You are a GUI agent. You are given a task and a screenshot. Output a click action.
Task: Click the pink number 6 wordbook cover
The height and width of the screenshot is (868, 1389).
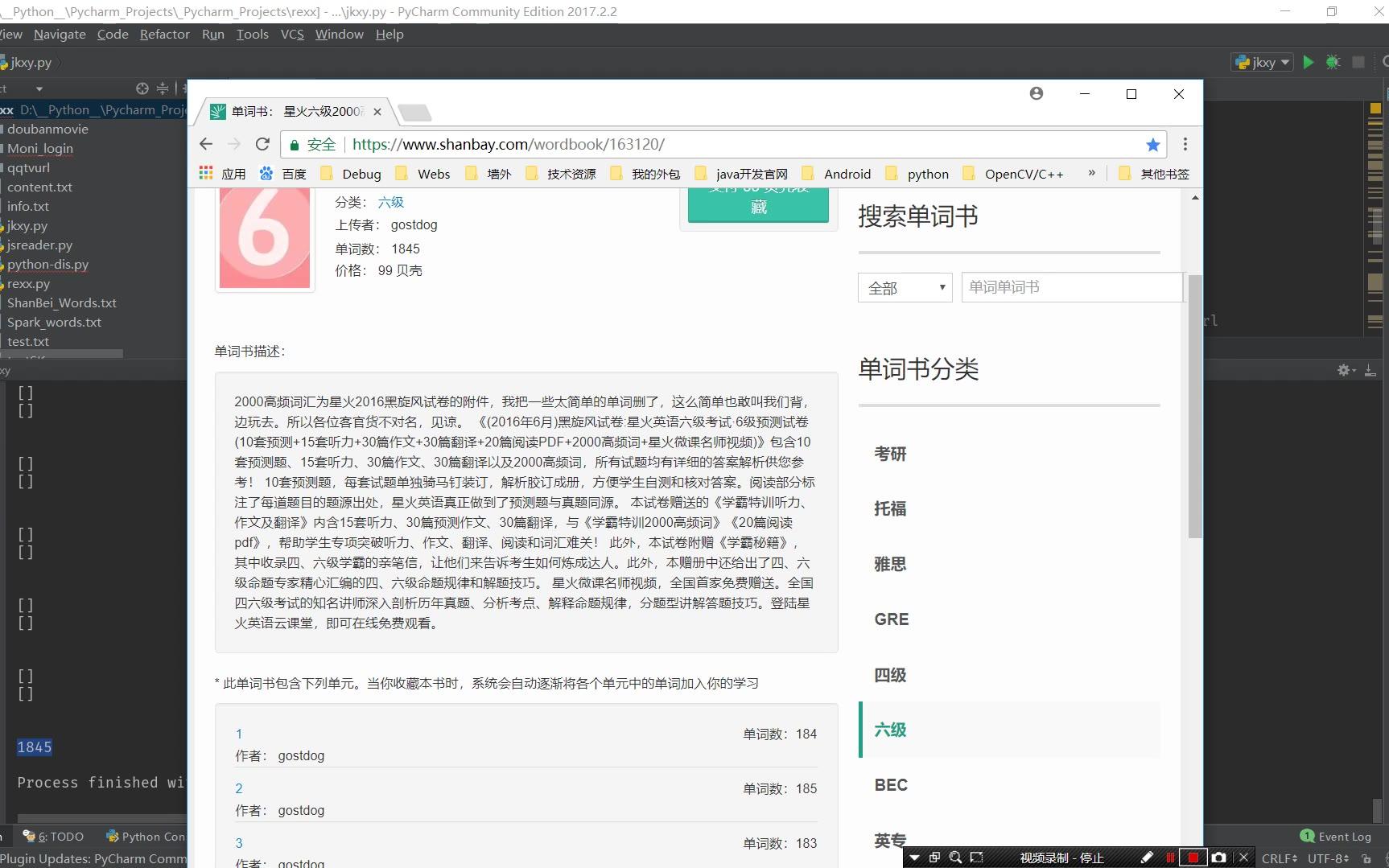pyautogui.click(x=265, y=239)
